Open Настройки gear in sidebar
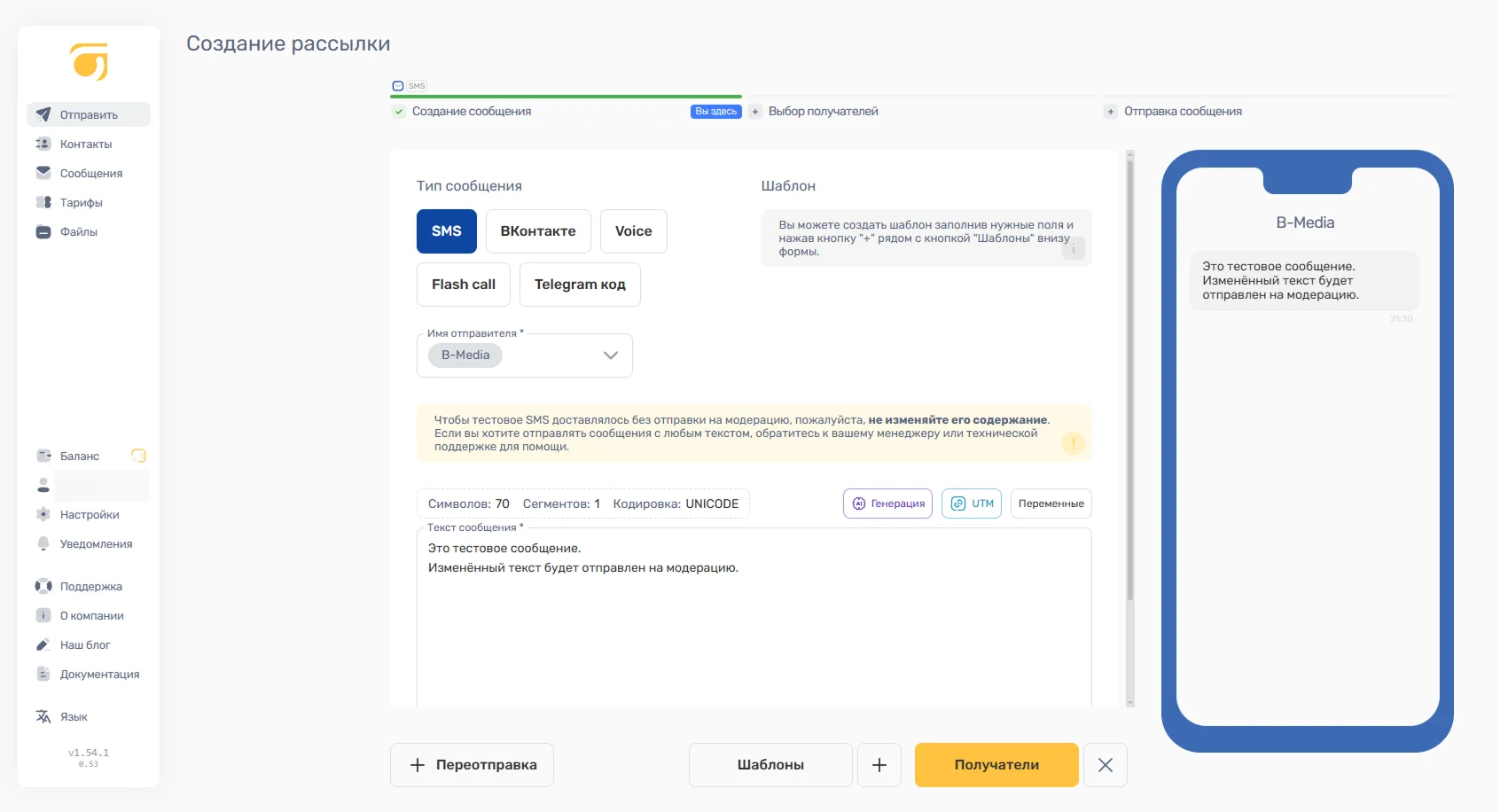Image resolution: width=1508 pixels, height=812 pixels. coord(43,514)
